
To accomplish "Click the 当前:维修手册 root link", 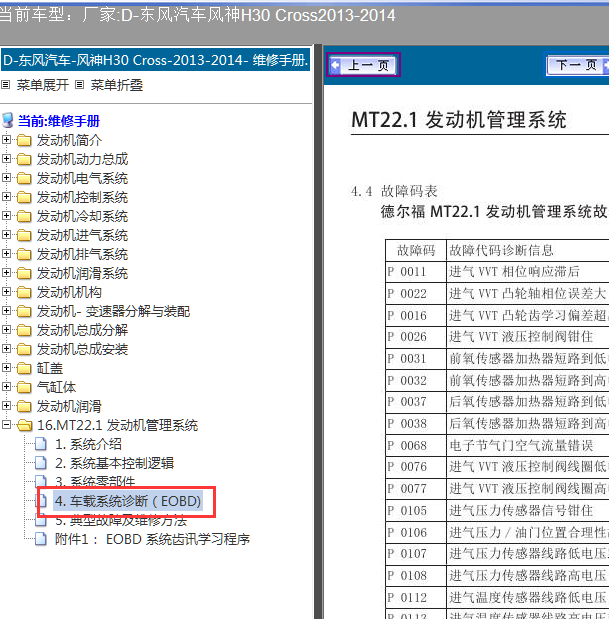I will [x=59, y=121].
